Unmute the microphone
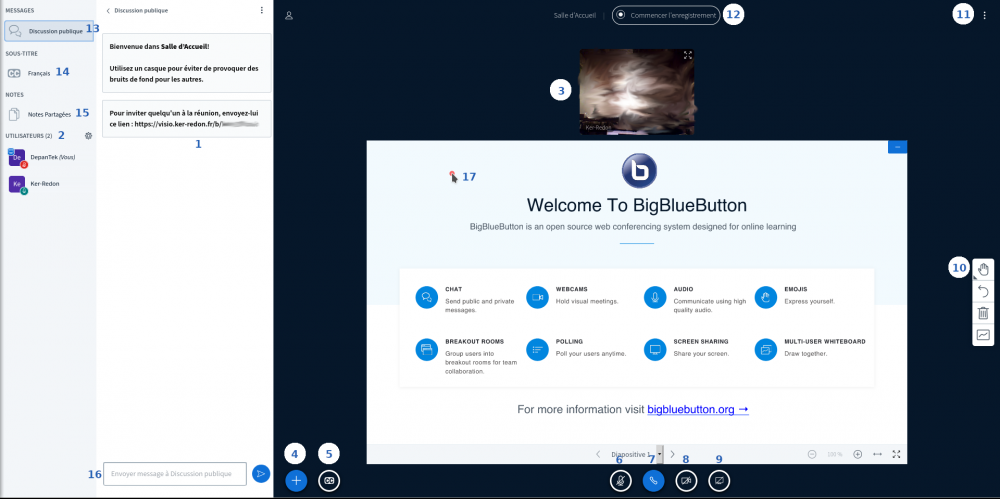The image size is (1000, 499). click(x=621, y=480)
